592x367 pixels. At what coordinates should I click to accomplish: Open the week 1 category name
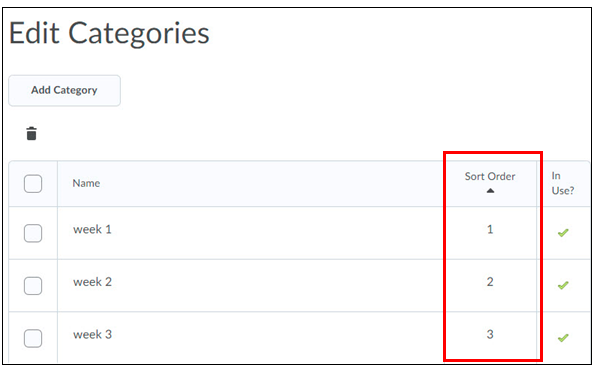92,230
